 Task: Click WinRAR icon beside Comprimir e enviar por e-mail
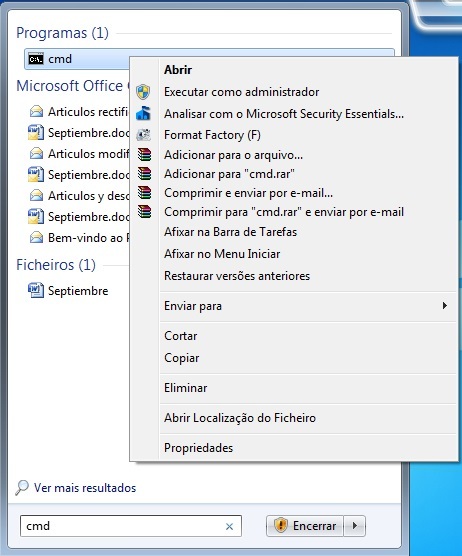(144, 193)
